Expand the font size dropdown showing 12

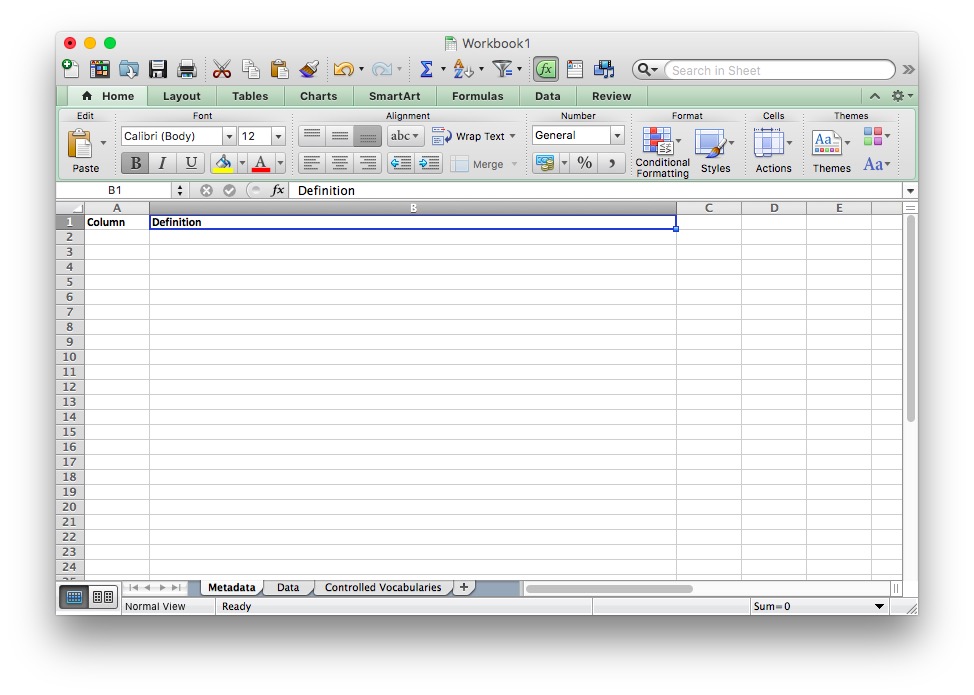click(278, 136)
